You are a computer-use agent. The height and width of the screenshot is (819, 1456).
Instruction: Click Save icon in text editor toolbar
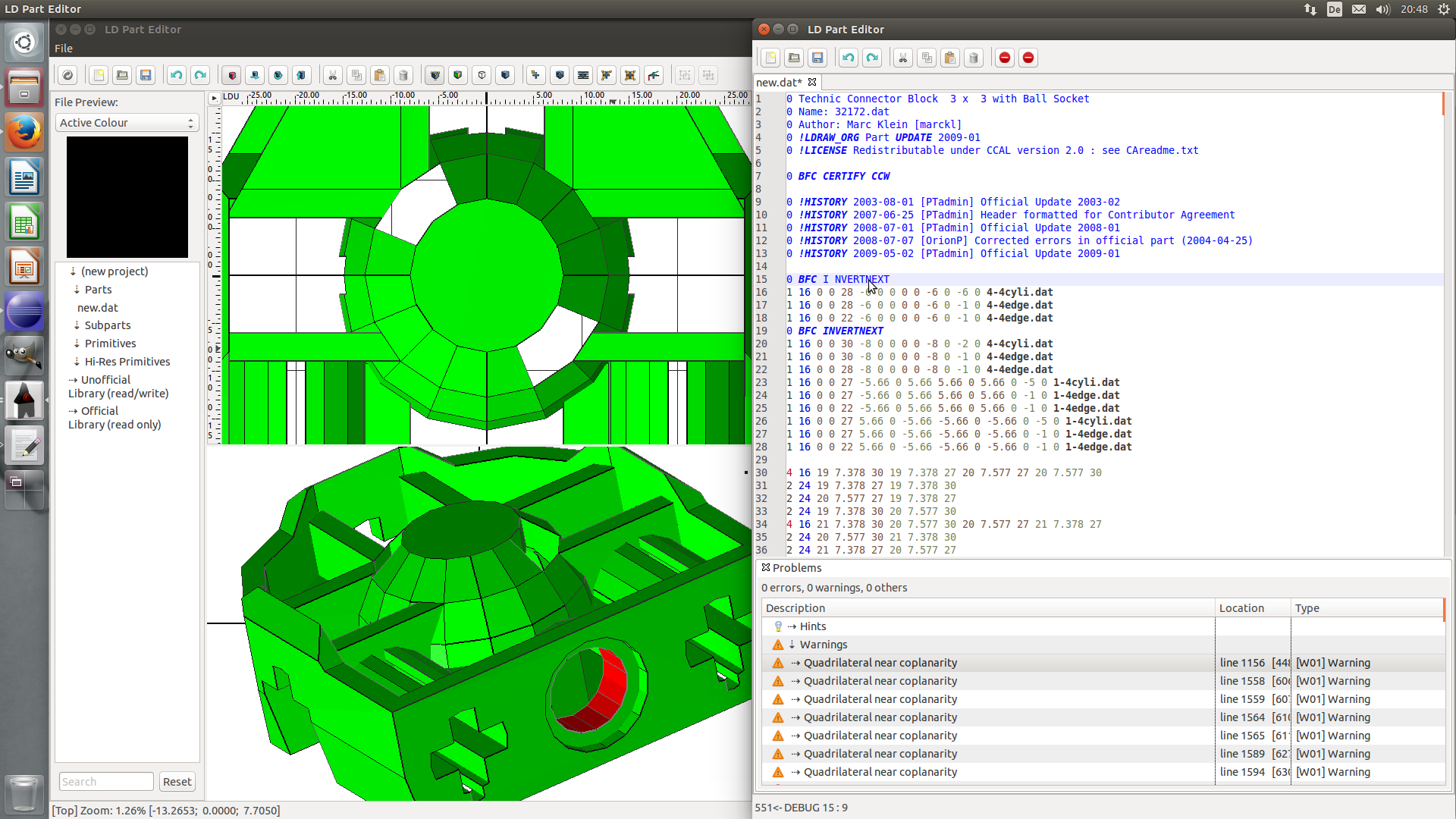tap(817, 58)
